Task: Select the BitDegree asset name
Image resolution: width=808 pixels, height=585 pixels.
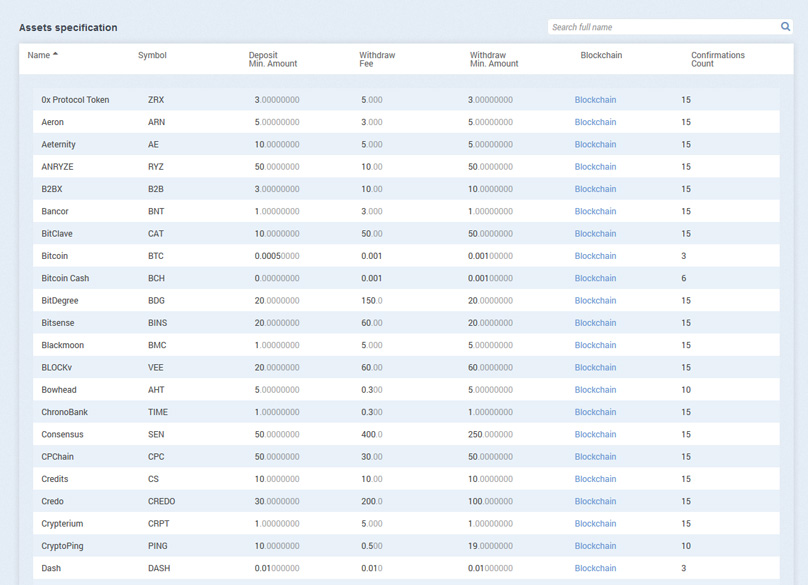Action: tap(60, 301)
